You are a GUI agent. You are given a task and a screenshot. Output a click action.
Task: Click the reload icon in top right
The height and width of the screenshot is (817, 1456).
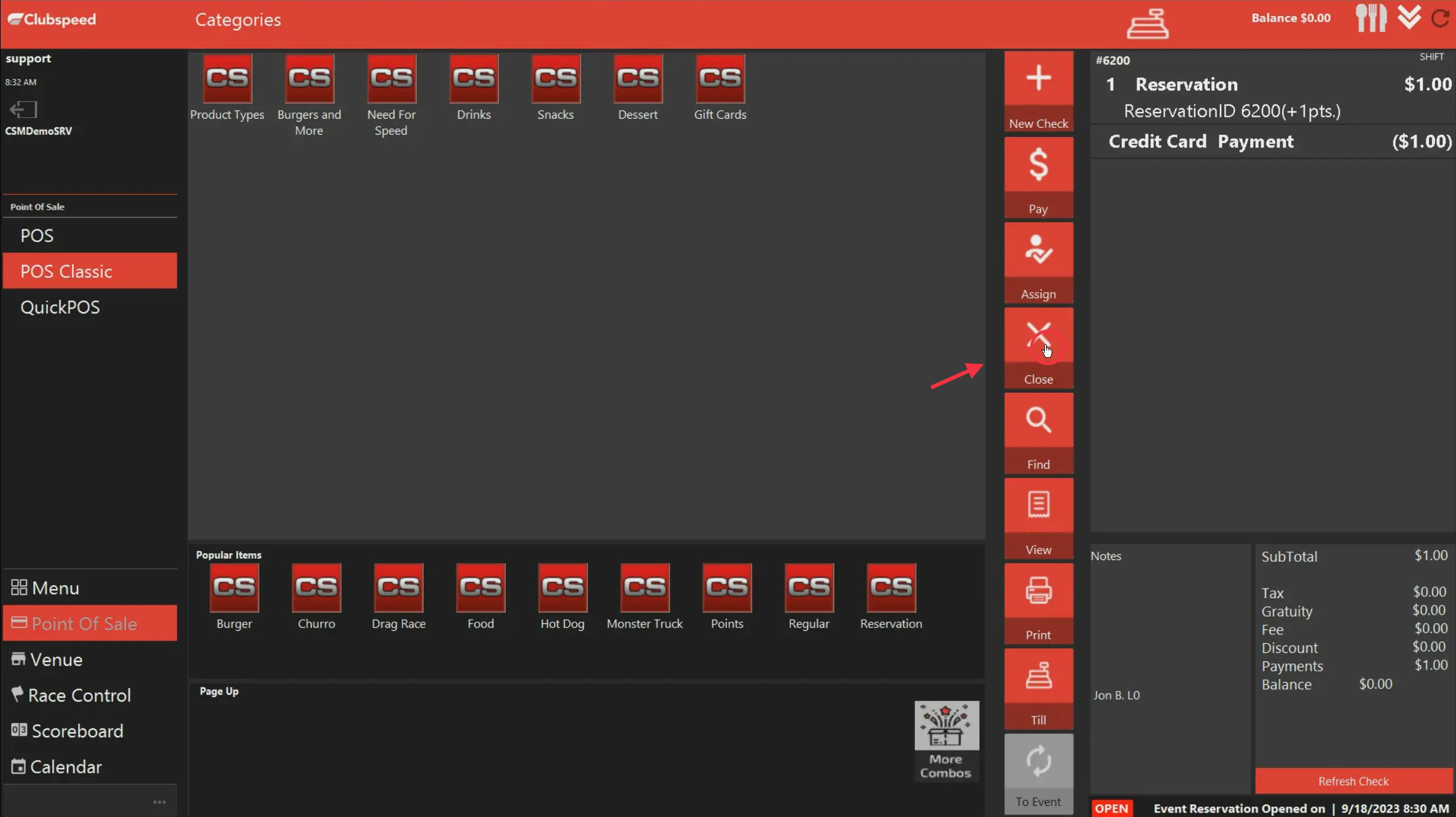tap(1441, 18)
